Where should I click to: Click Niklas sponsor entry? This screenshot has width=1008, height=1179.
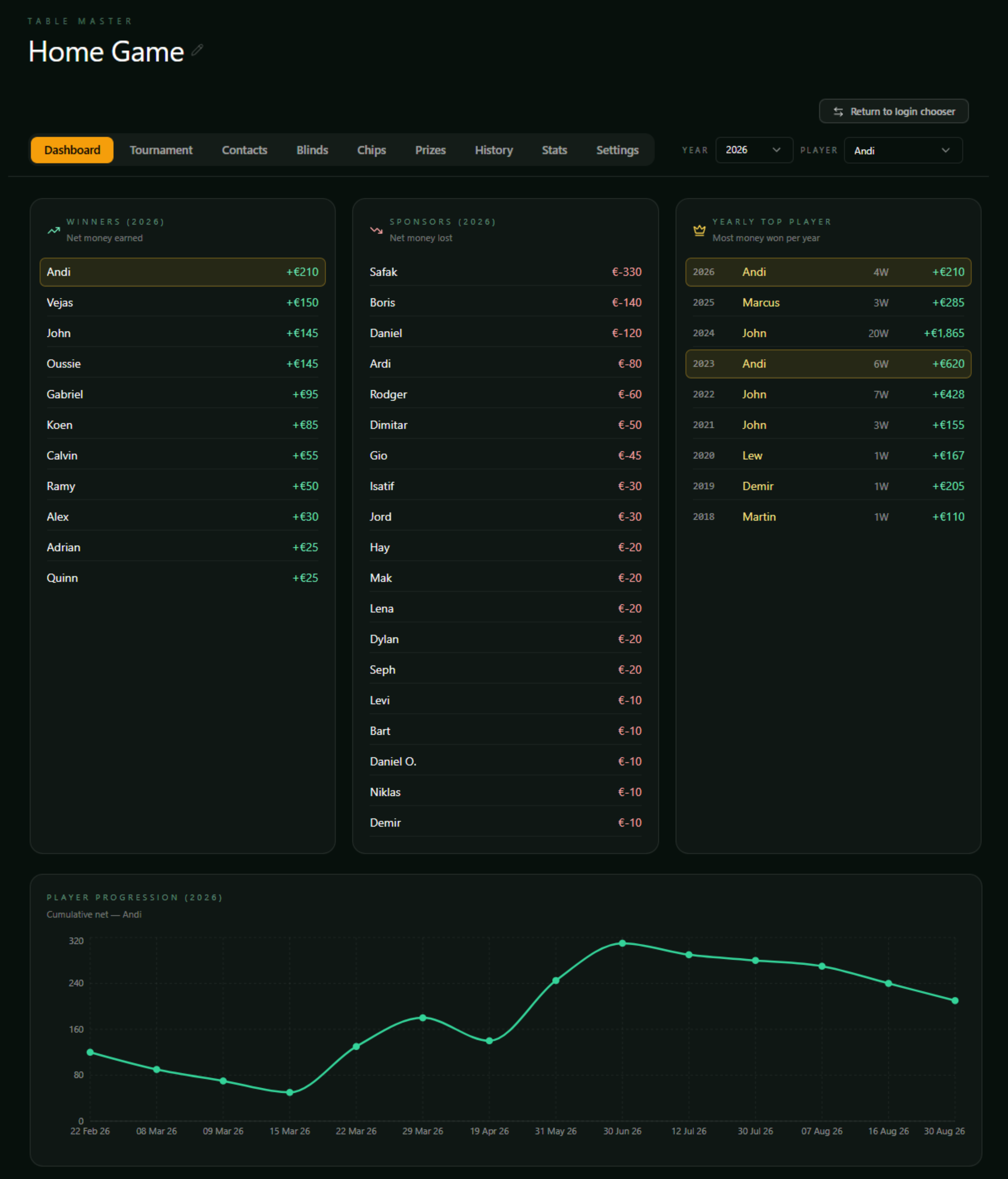pos(506,793)
